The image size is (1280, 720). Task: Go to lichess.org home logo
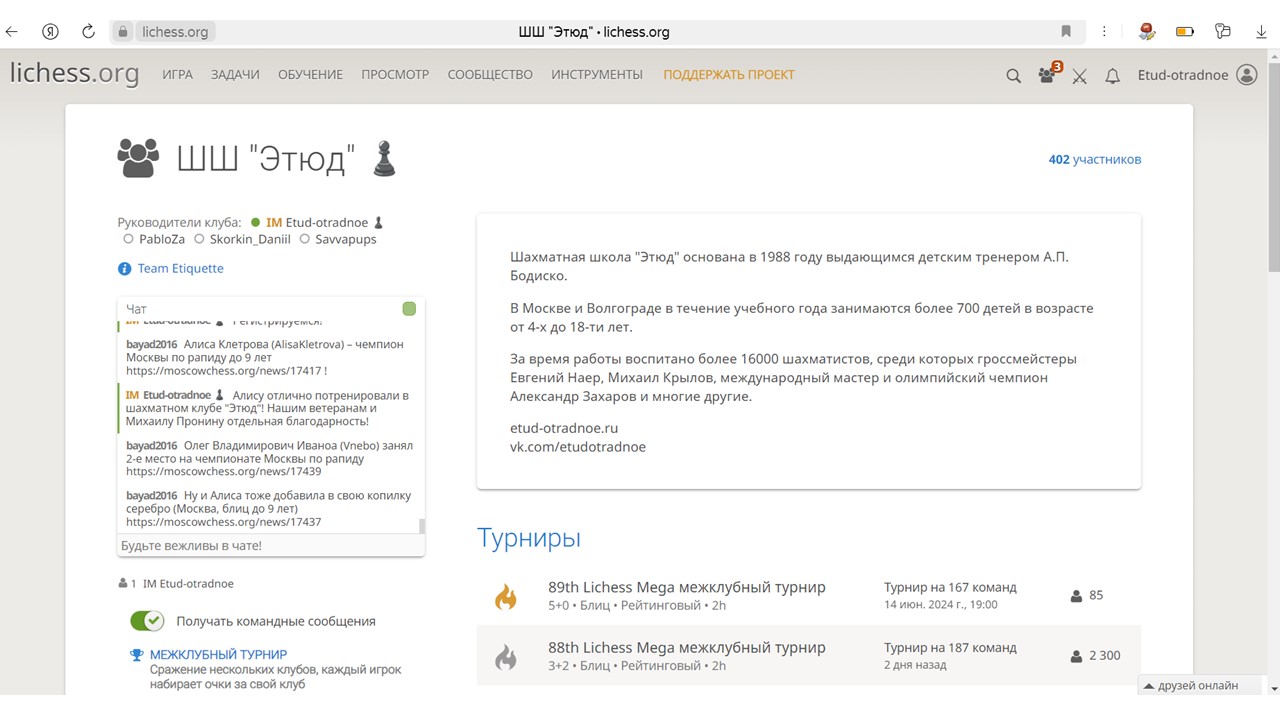click(x=74, y=74)
